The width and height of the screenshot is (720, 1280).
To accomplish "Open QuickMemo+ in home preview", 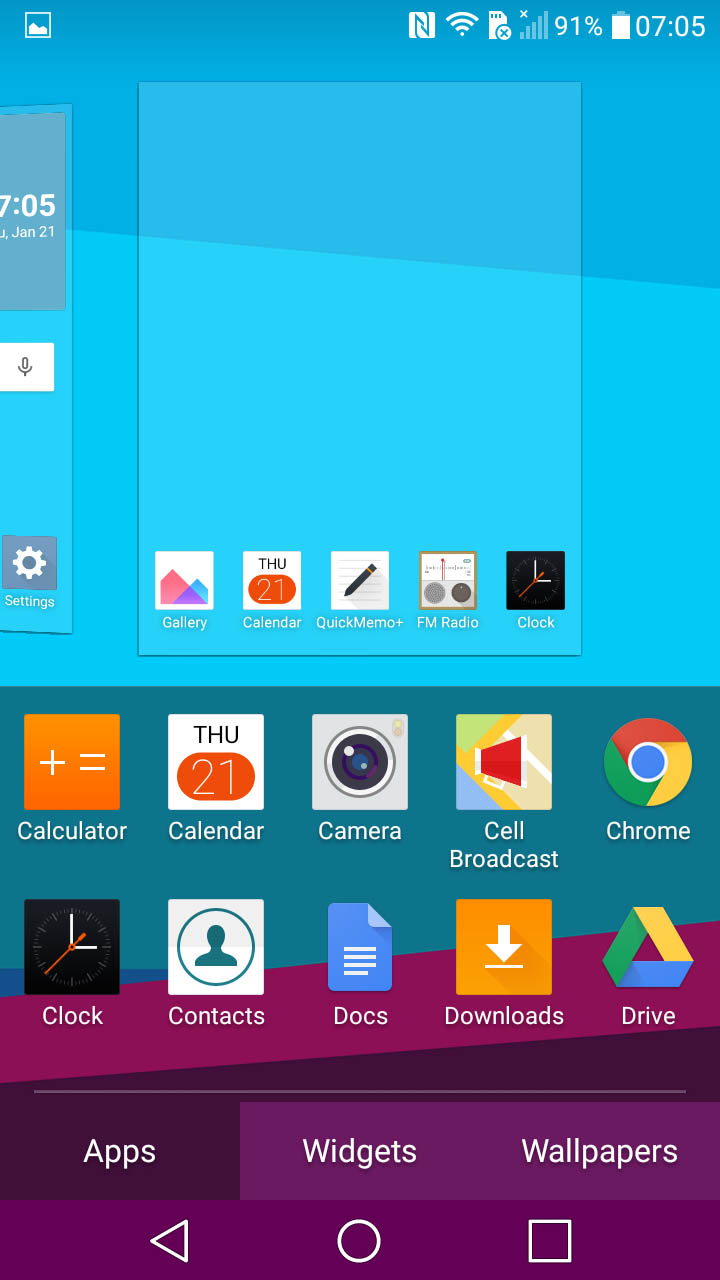I will click(x=360, y=580).
